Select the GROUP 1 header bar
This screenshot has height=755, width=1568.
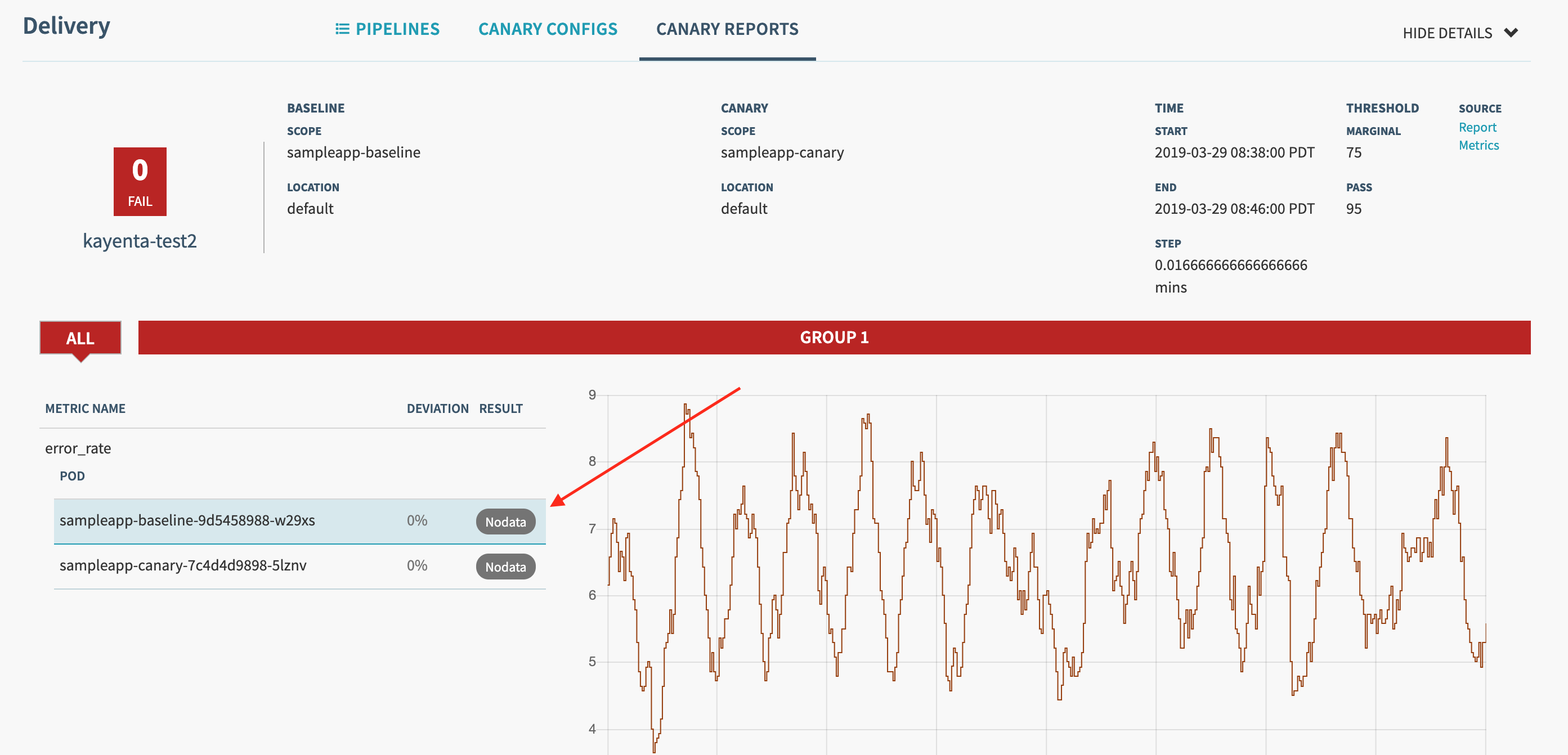tap(835, 338)
